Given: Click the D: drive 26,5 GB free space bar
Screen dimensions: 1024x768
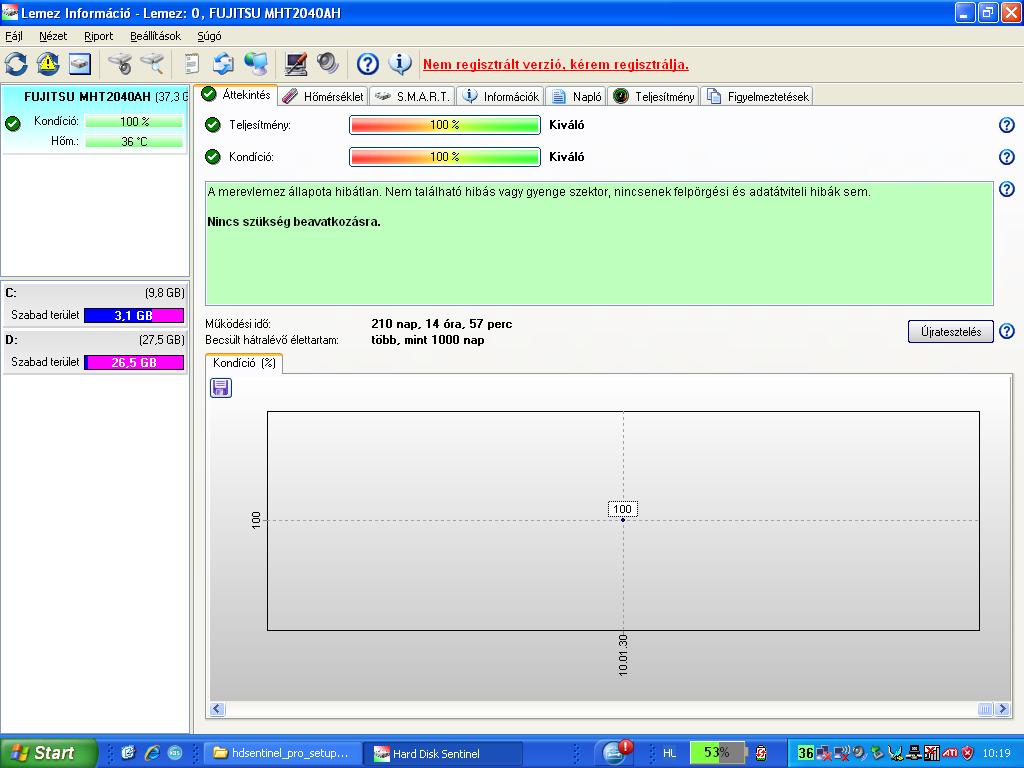Looking at the screenshot, I should [x=134, y=362].
